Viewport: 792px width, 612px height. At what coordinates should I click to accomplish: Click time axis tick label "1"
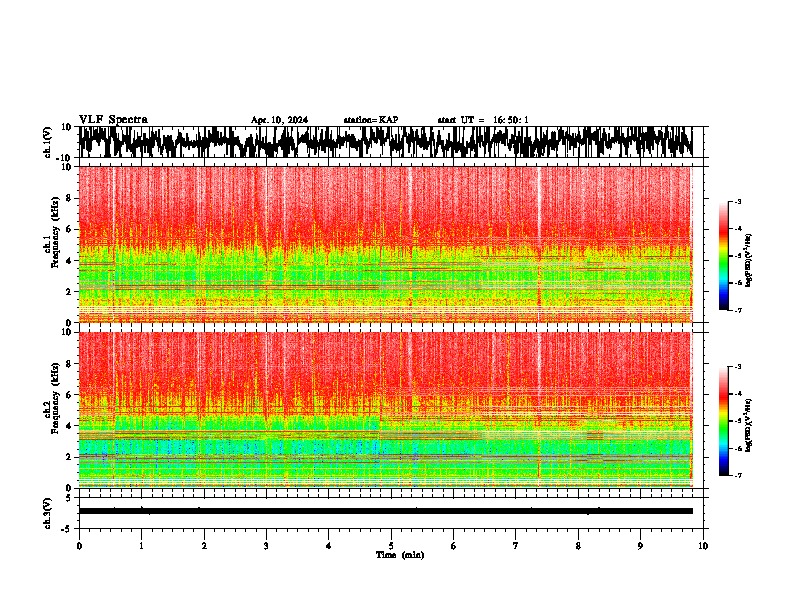click(x=141, y=546)
